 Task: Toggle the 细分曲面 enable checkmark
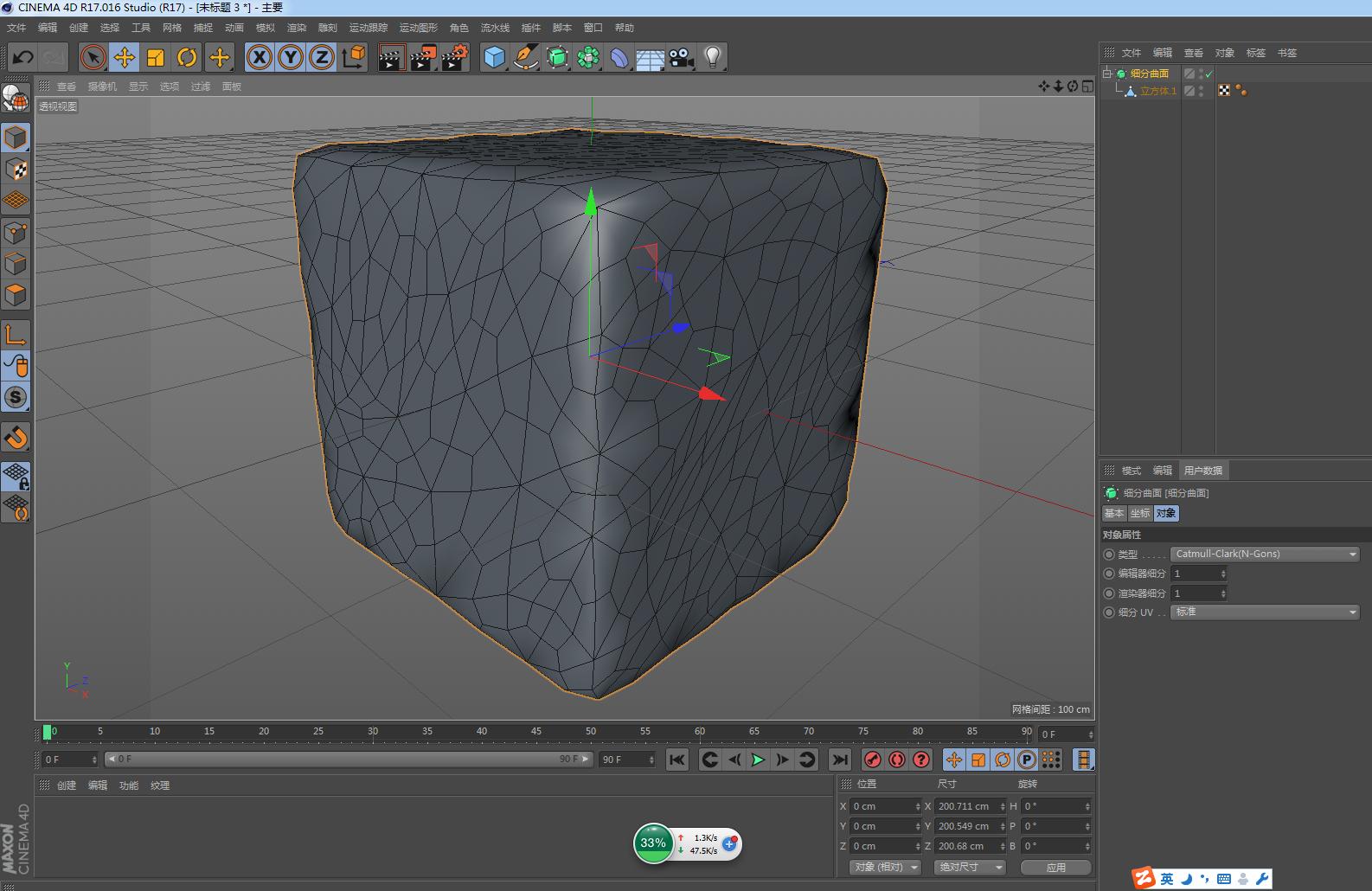1209,74
